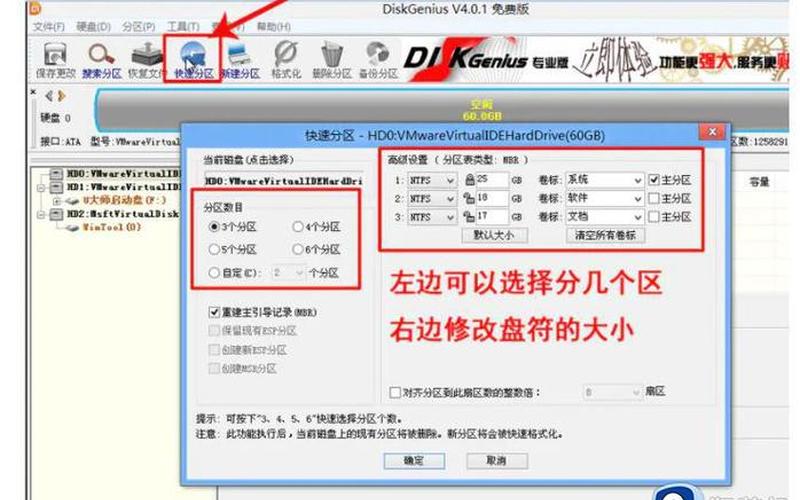Close the disk panel with small x
This screenshot has height=500, width=800.
tap(33, 92)
